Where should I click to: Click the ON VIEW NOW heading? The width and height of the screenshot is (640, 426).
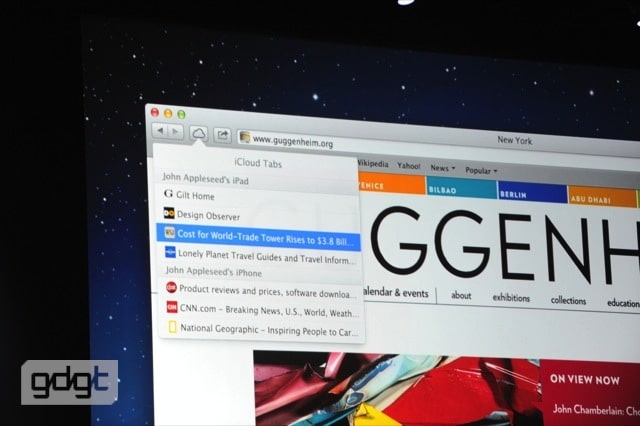click(x=584, y=379)
